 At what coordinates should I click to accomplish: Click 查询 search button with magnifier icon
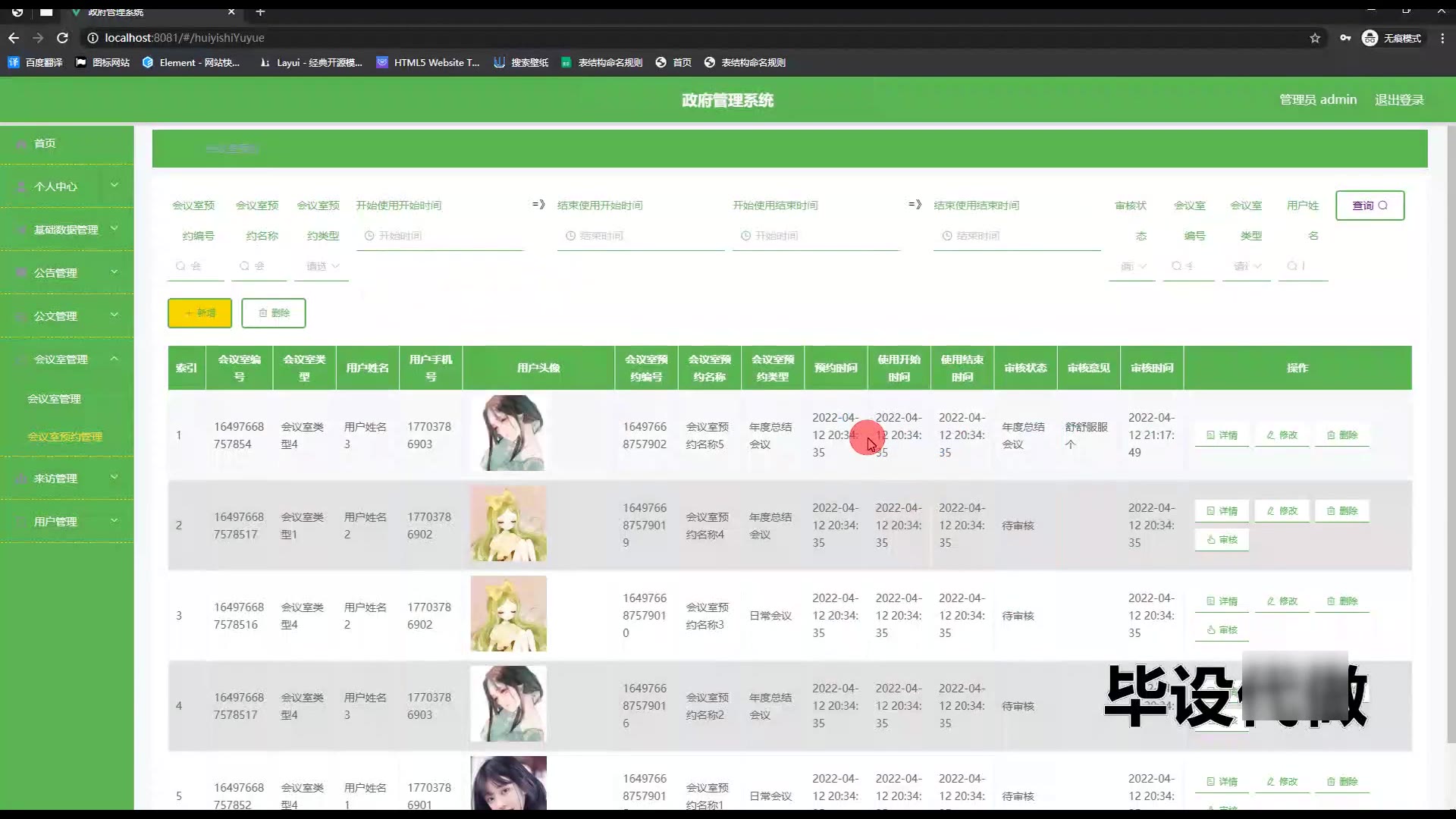[1370, 206]
